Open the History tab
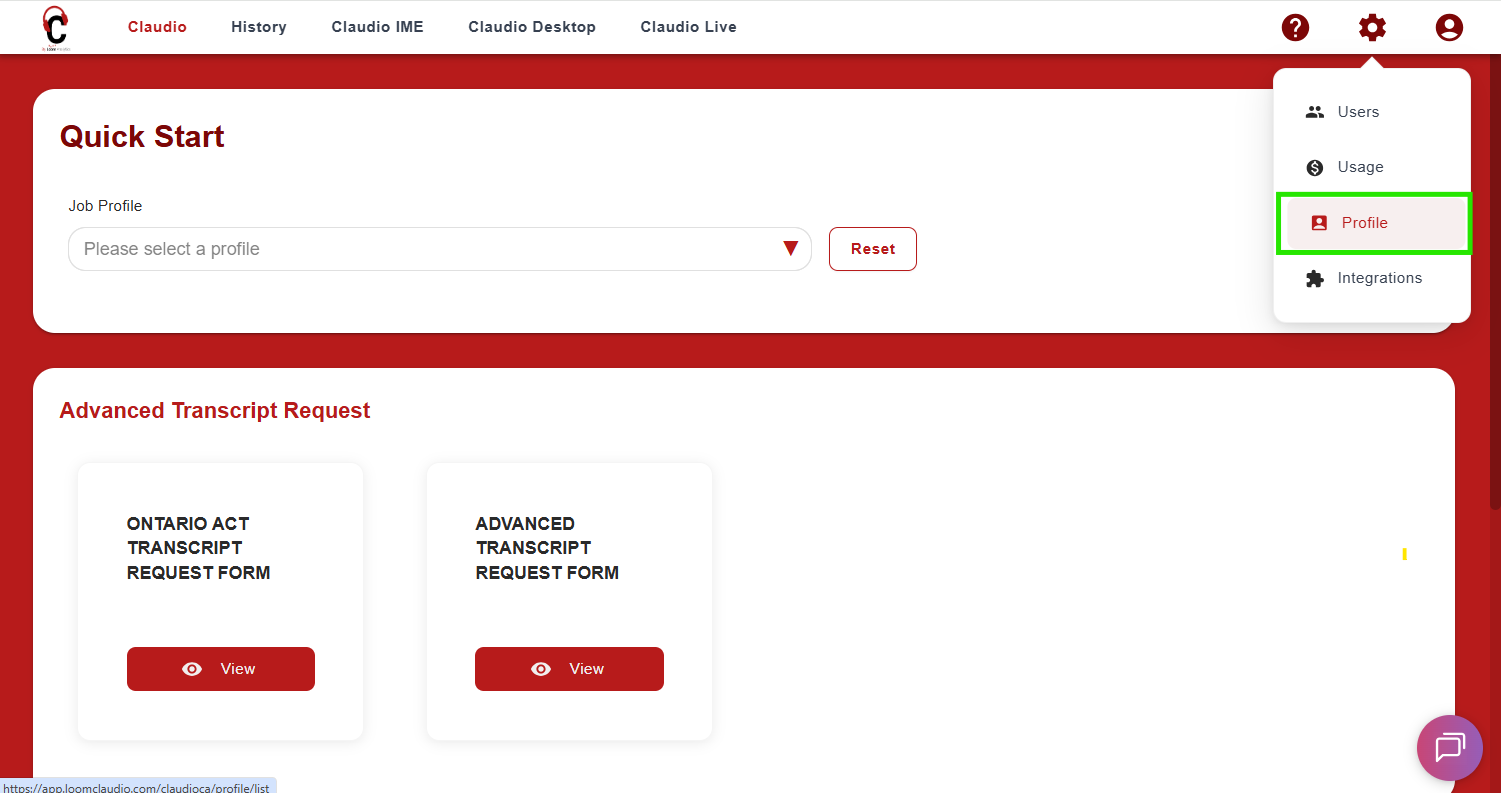The width and height of the screenshot is (1501, 793). [x=258, y=27]
